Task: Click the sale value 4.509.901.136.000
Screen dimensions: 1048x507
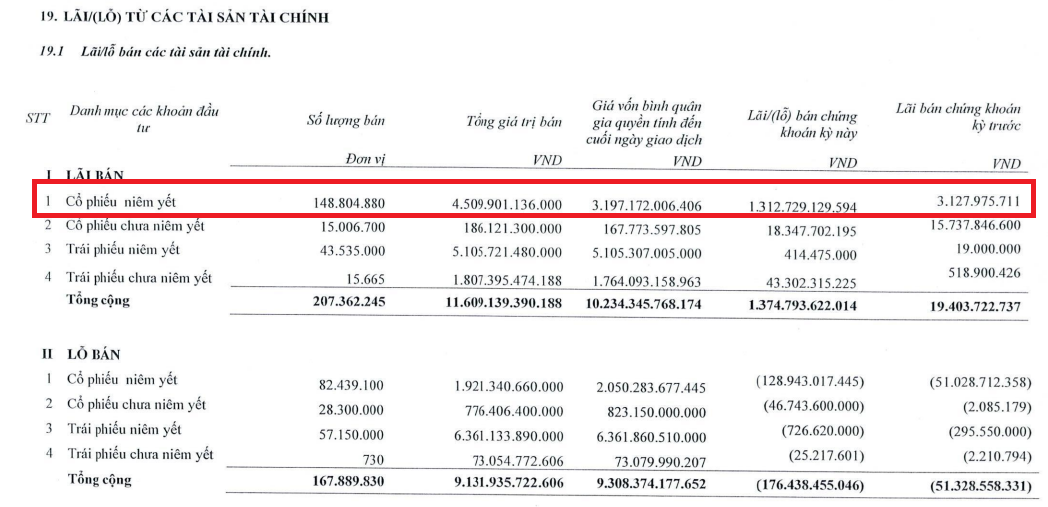Action: coord(508,205)
